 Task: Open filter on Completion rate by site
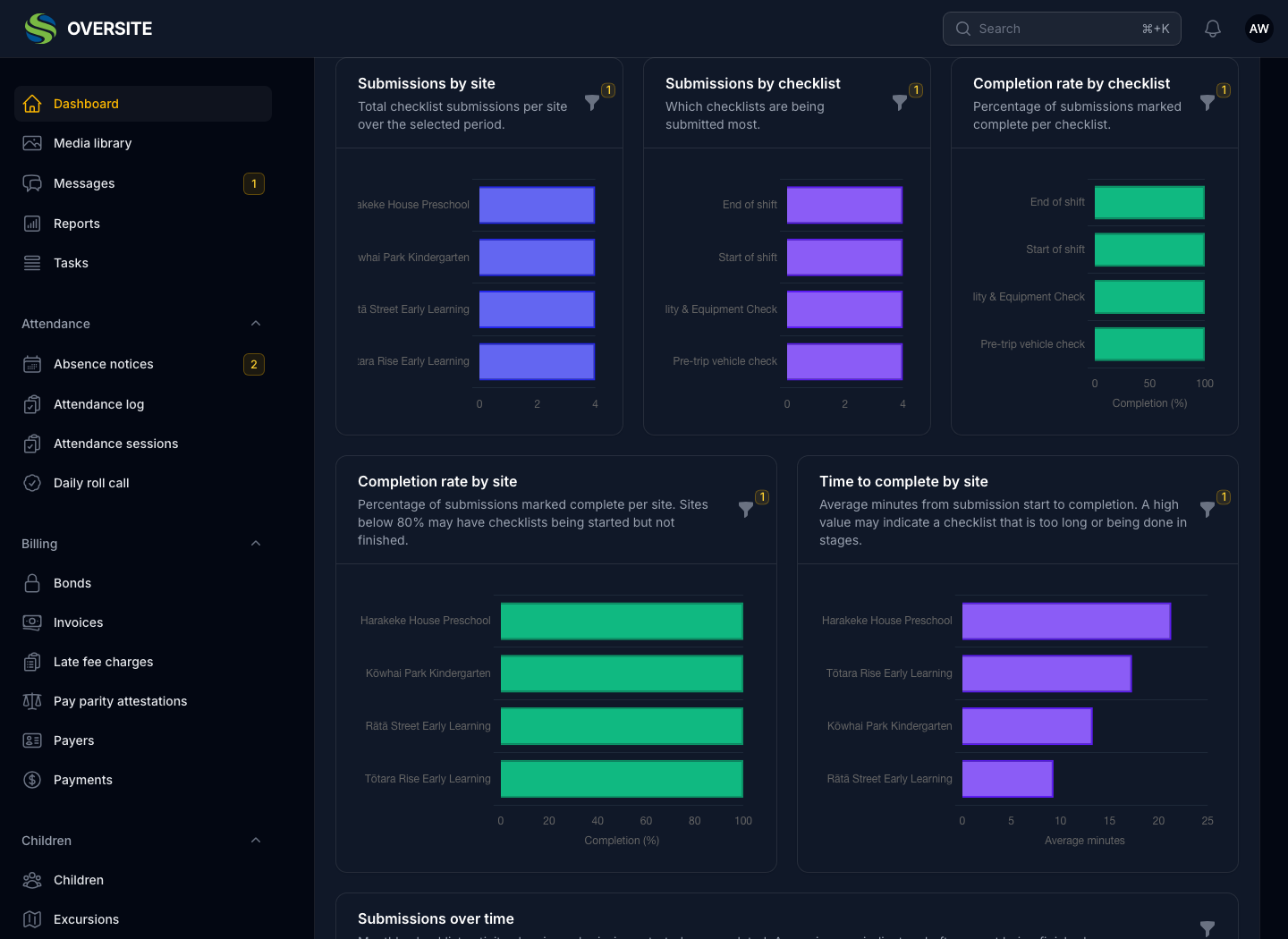coord(746,510)
